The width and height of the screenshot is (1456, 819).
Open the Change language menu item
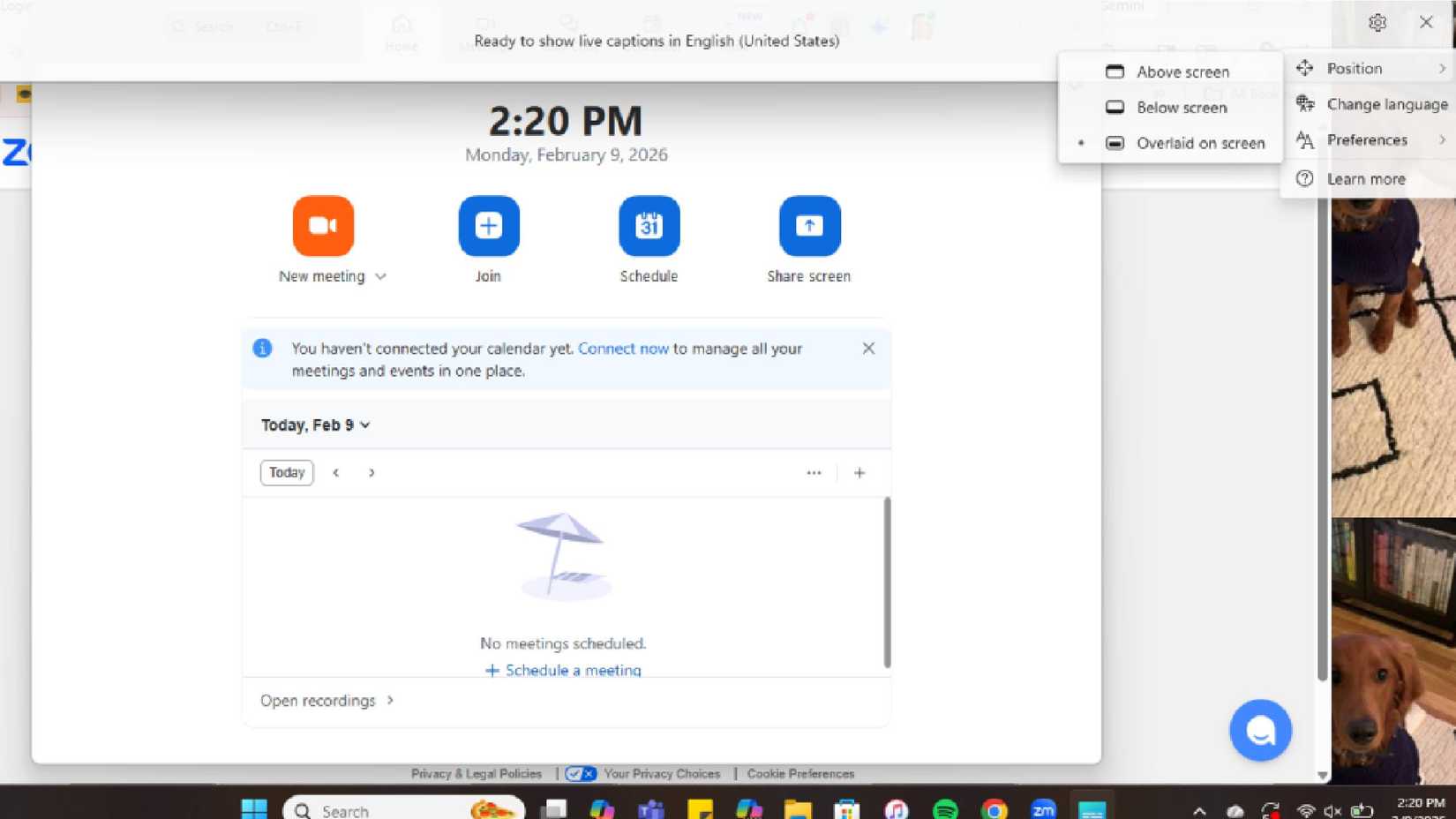(x=1387, y=103)
